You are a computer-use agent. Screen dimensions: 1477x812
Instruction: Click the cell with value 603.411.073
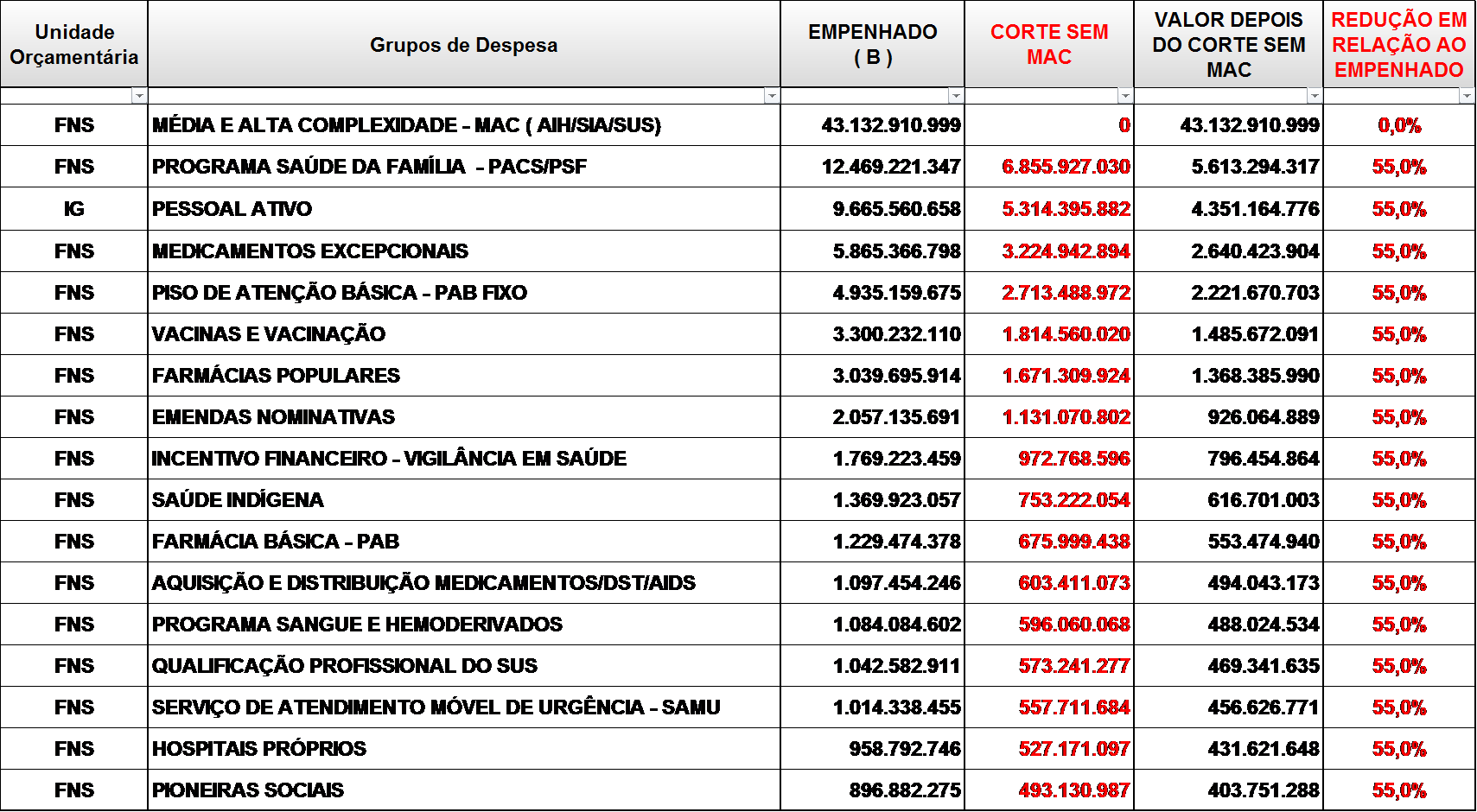pyautogui.click(x=1074, y=583)
